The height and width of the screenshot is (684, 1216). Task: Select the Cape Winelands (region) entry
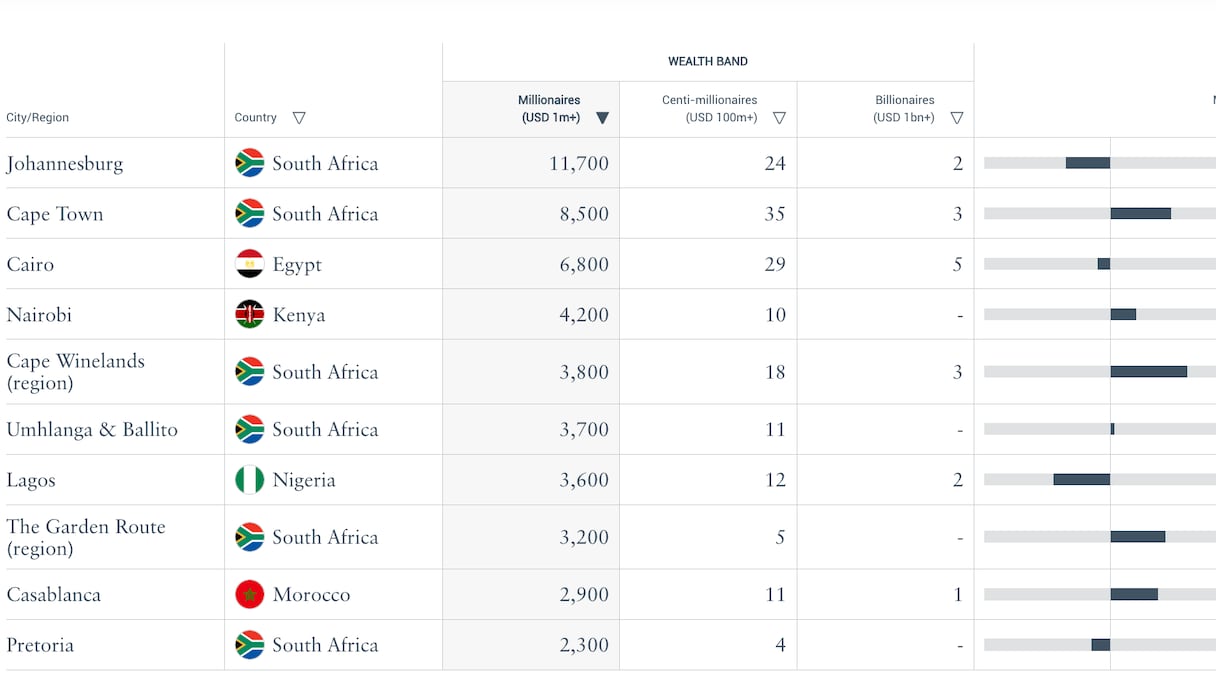tap(75, 372)
